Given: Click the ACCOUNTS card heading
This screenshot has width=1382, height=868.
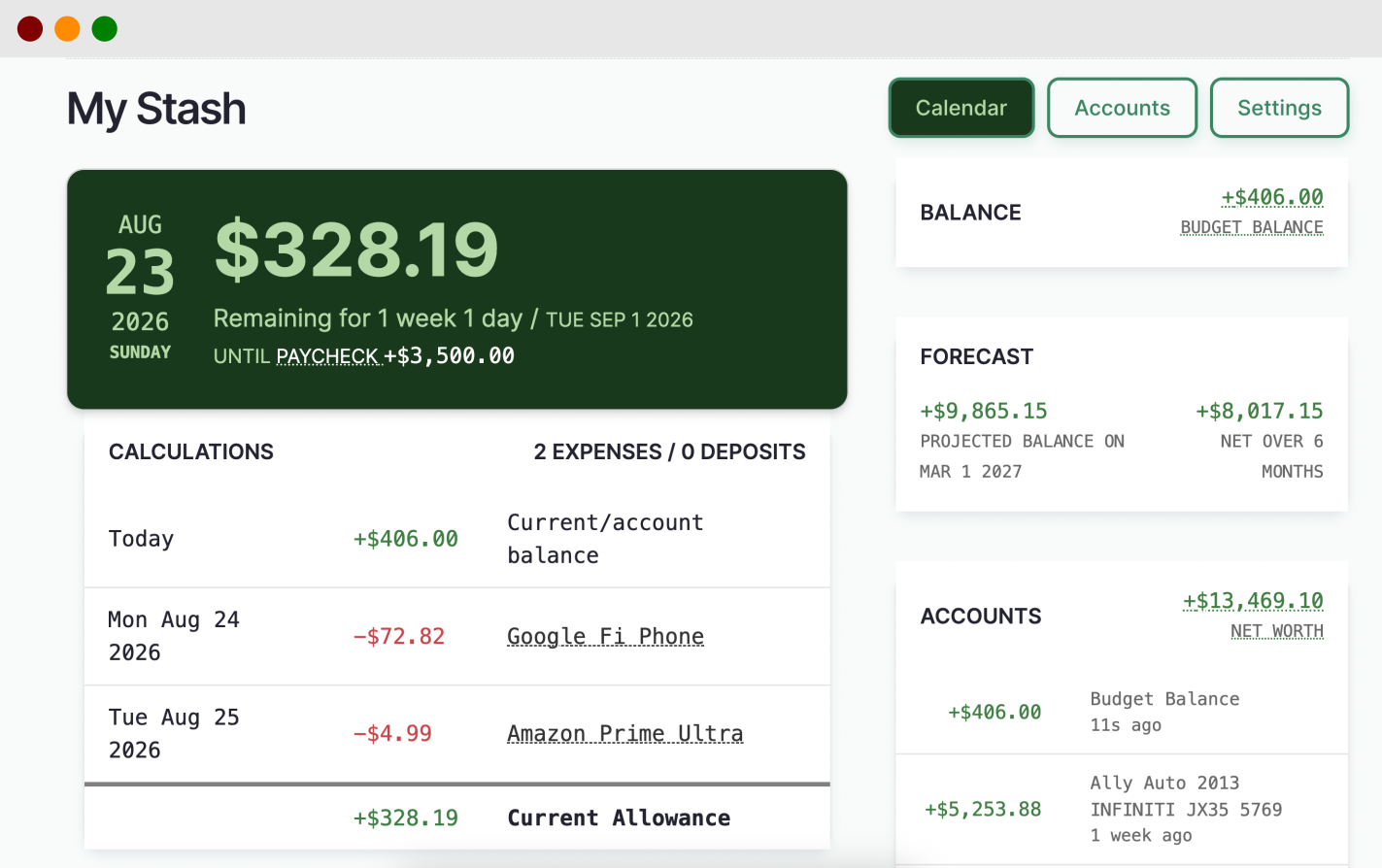Looking at the screenshot, I should [x=981, y=617].
